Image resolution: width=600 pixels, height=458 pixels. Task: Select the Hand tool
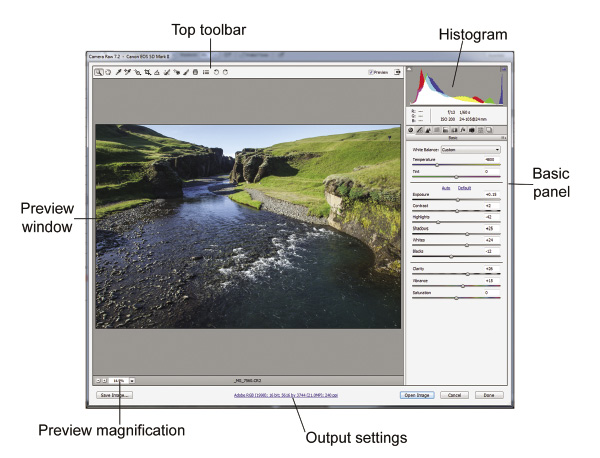click(108, 72)
